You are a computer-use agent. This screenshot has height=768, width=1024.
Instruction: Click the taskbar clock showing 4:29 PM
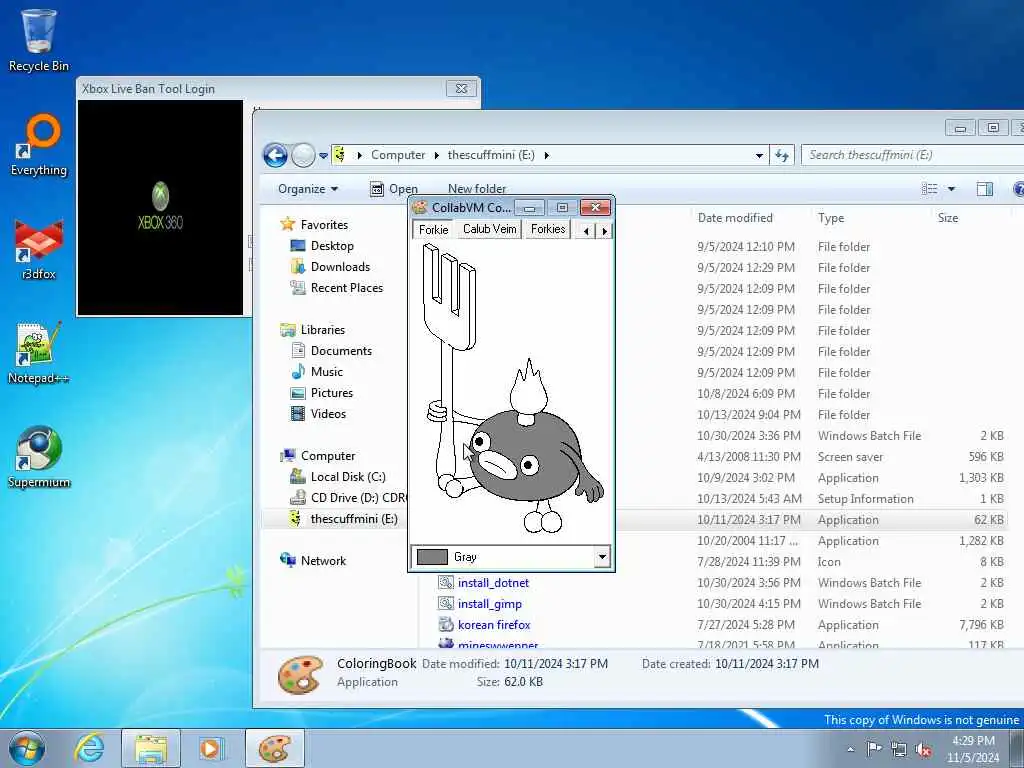point(972,741)
